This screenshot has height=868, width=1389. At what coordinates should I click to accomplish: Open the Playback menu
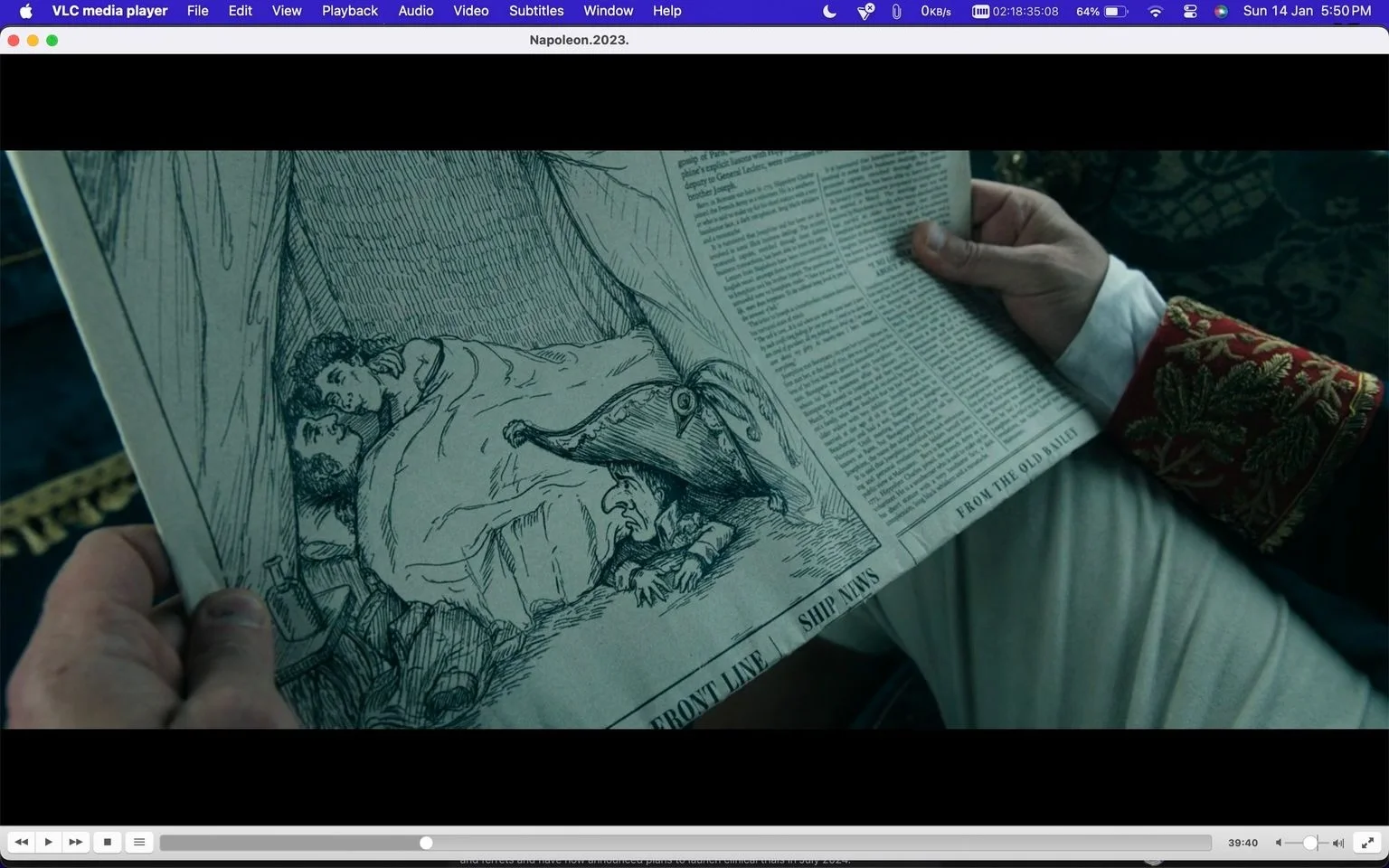point(350,11)
